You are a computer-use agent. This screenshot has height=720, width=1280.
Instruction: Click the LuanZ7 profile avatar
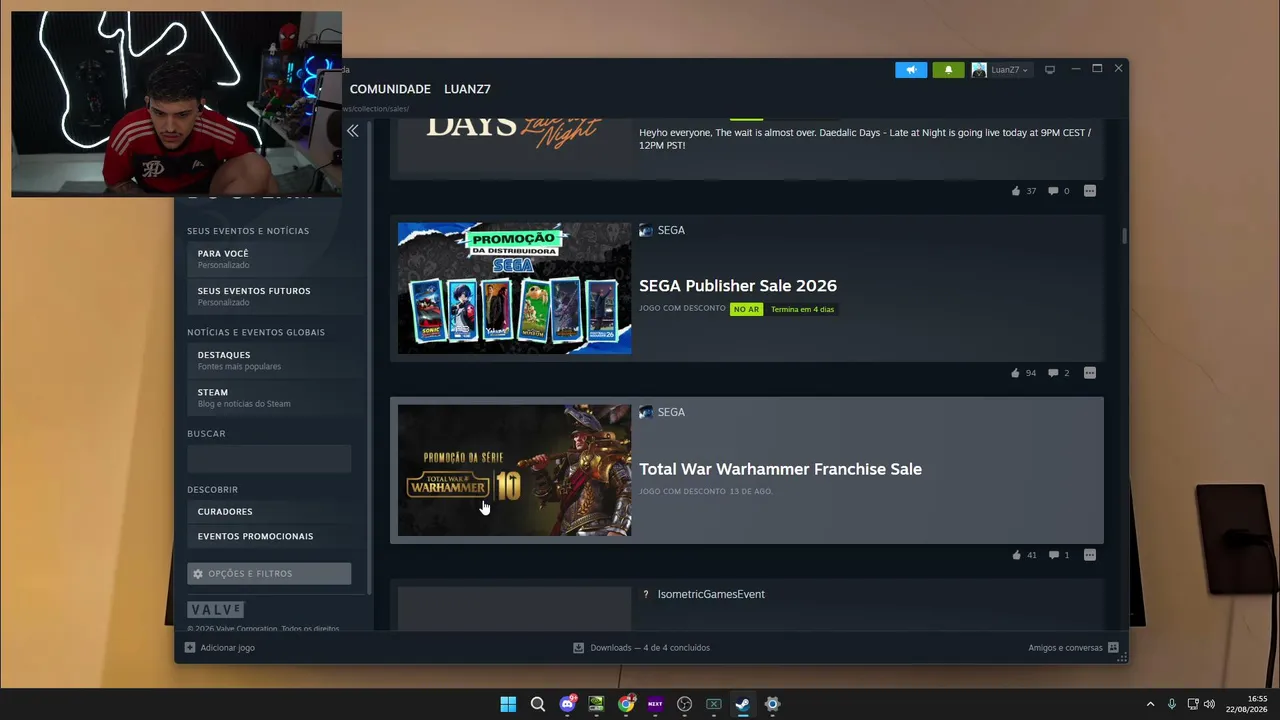(979, 70)
